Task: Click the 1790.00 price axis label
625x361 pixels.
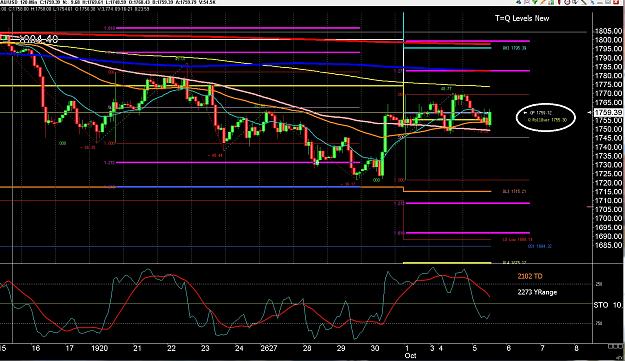Action: coord(608,58)
